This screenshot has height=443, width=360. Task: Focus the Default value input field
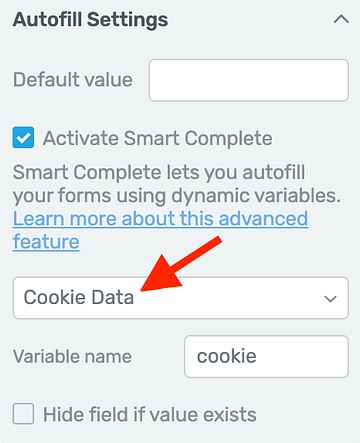[249, 80]
